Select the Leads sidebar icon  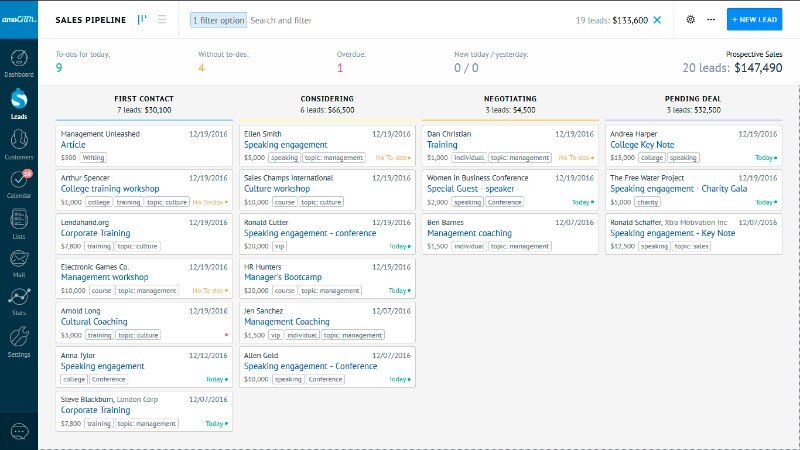click(x=18, y=102)
